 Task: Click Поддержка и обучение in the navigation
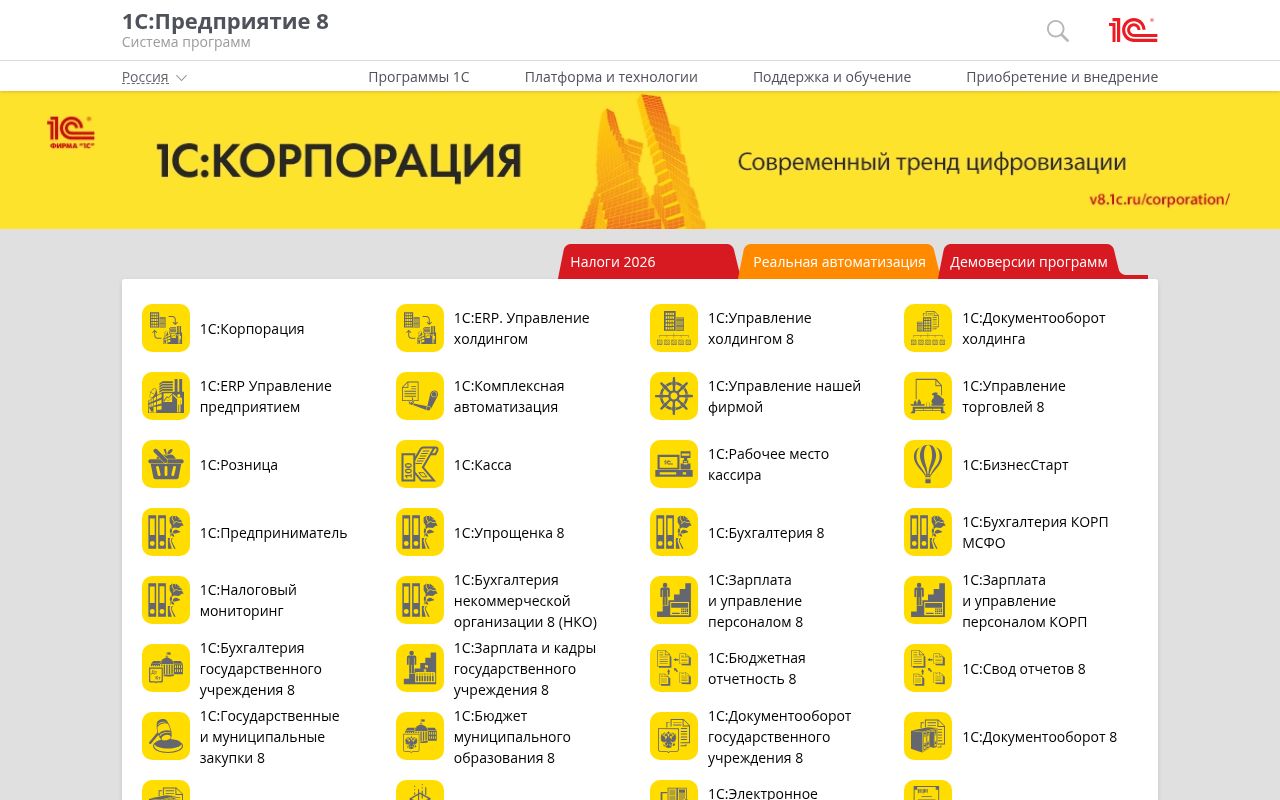pos(832,76)
